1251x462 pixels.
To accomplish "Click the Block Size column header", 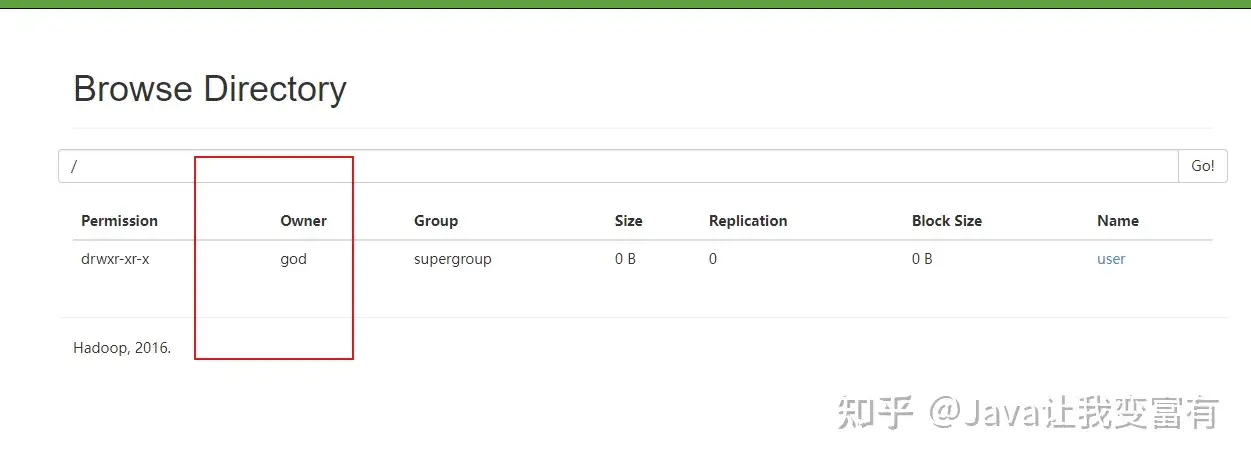I will click(946, 221).
